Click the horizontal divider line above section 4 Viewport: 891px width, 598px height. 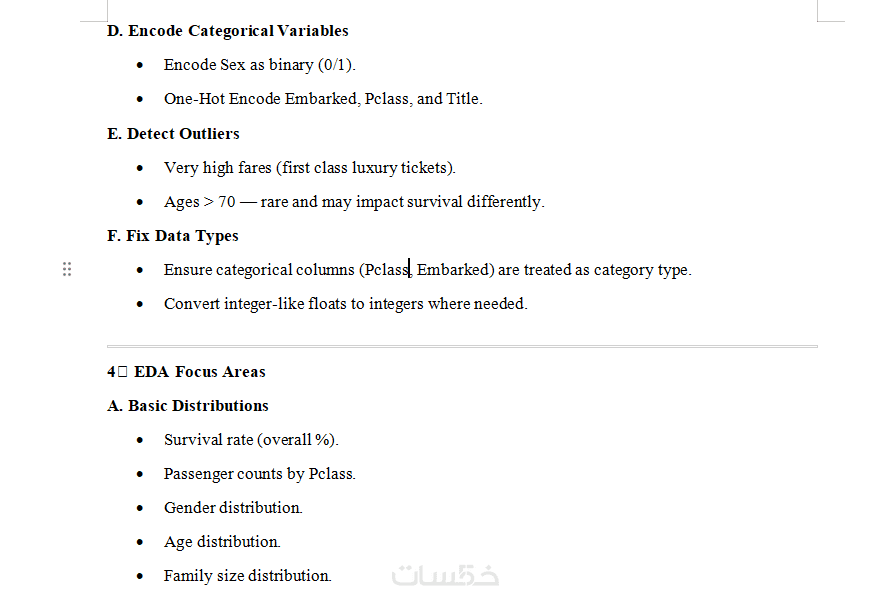[462, 347]
